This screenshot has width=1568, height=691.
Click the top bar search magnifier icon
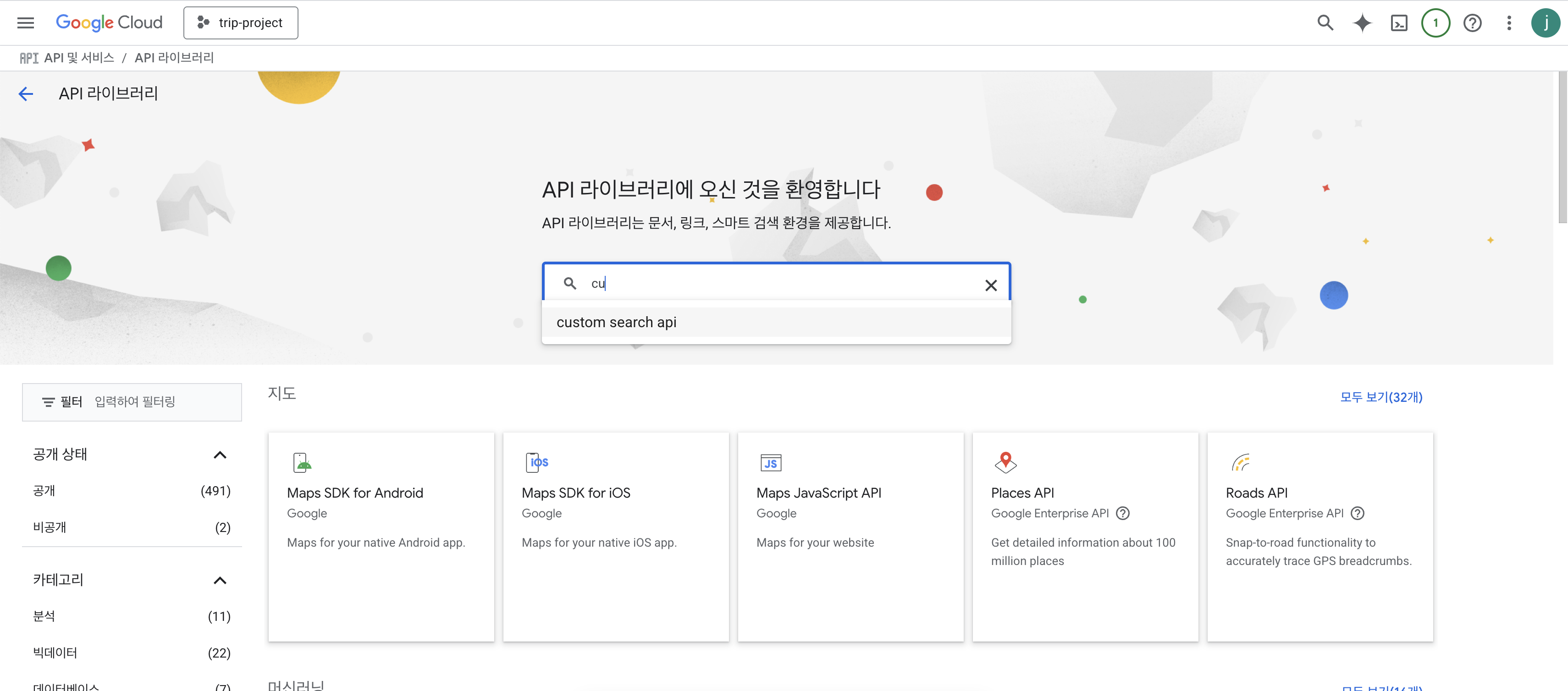click(x=1325, y=23)
